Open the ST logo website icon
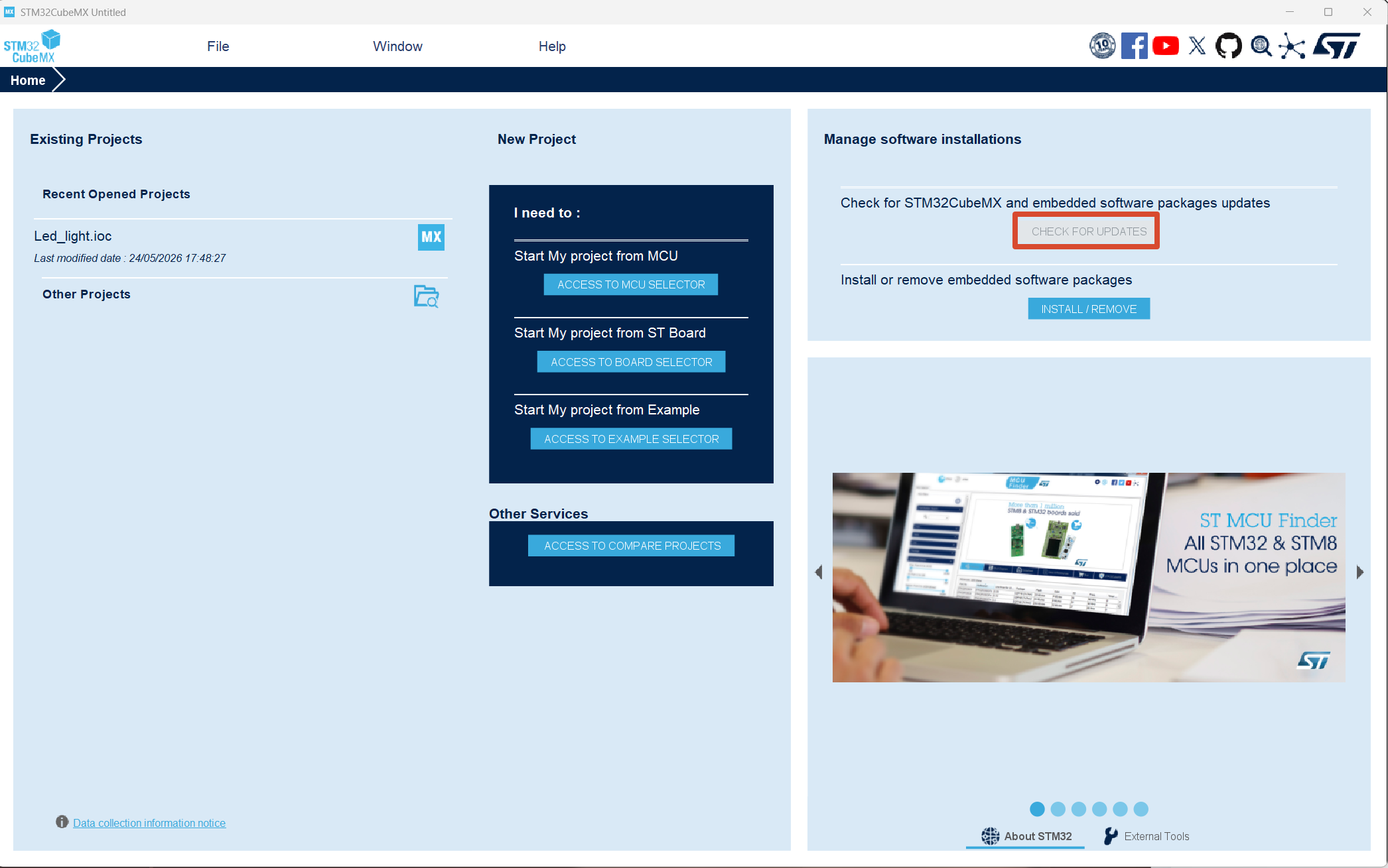Viewport: 1388px width, 868px height. [x=1336, y=46]
